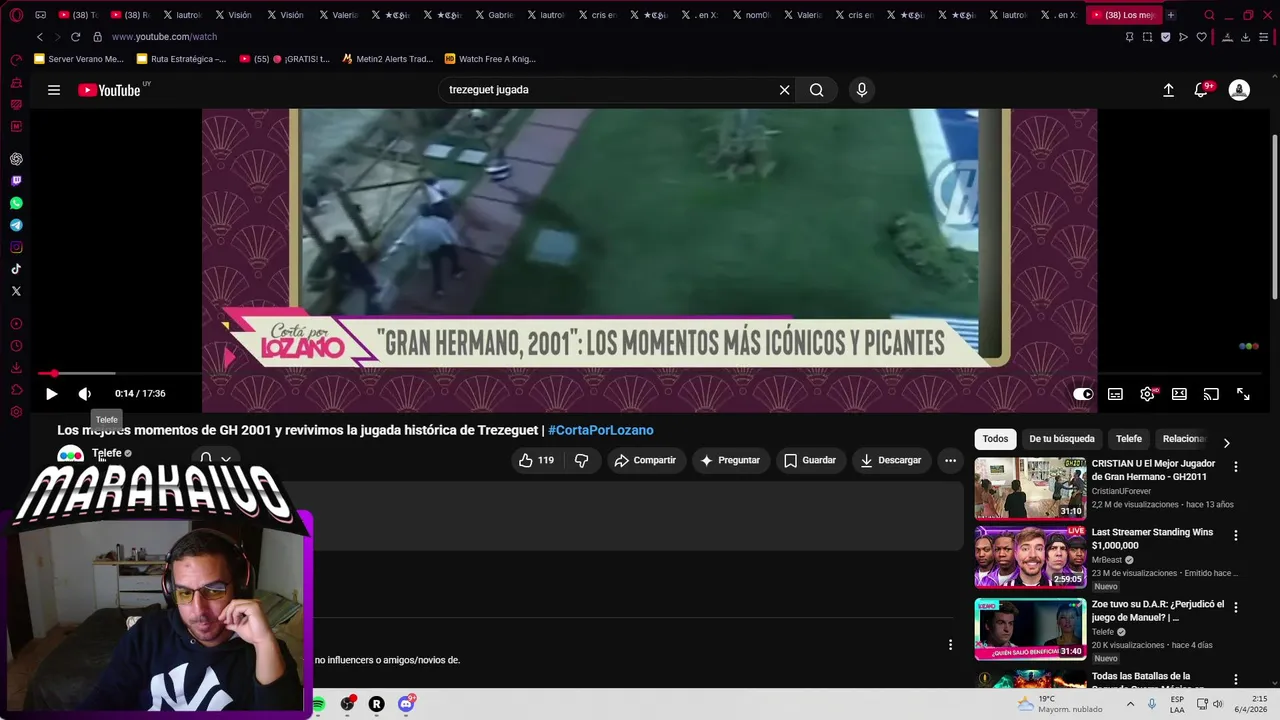Open the subscription bell notification dropdown
This screenshot has height=720, width=1280.
pyautogui.click(x=216, y=459)
